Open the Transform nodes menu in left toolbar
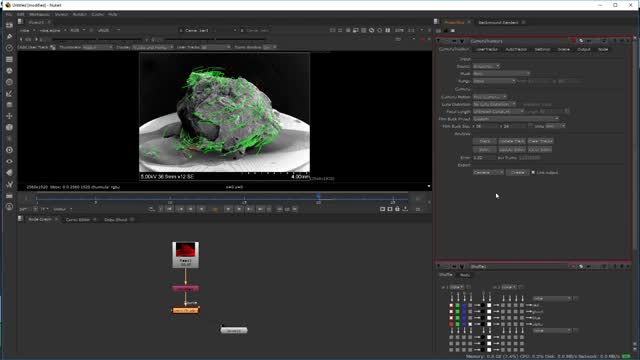This screenshot has width=640, height=360. (x=9, y=116)
